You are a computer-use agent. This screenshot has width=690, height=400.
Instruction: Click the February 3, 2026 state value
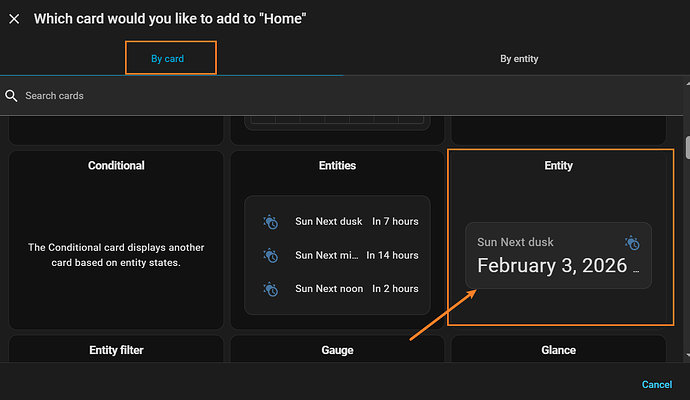click(552, 266)
